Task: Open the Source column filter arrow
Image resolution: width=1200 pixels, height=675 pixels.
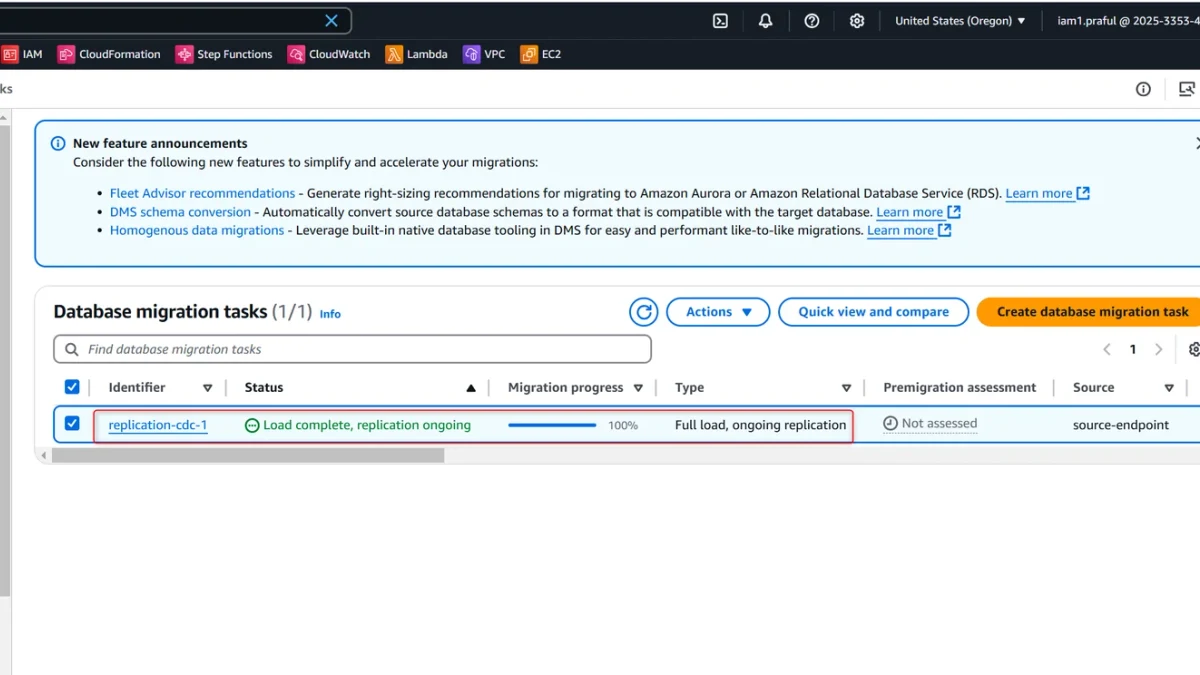Action: pos(1169,388)
